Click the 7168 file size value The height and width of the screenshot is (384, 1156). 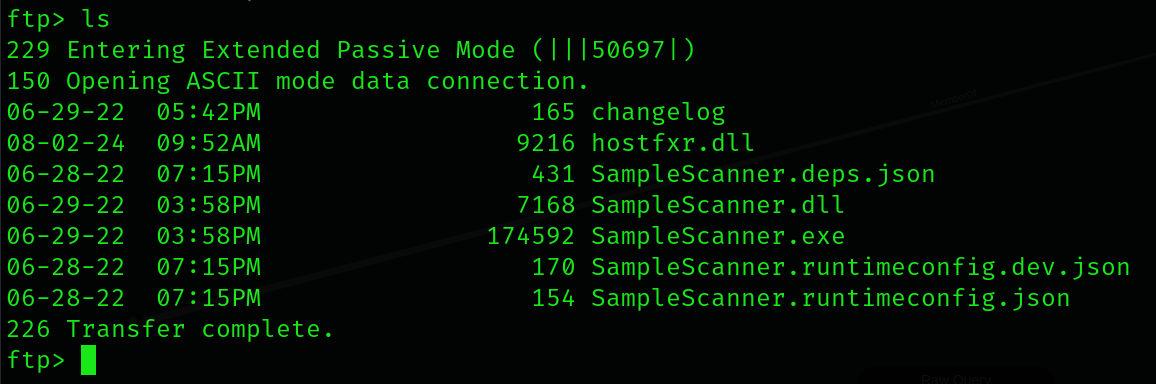pos(546,206)
